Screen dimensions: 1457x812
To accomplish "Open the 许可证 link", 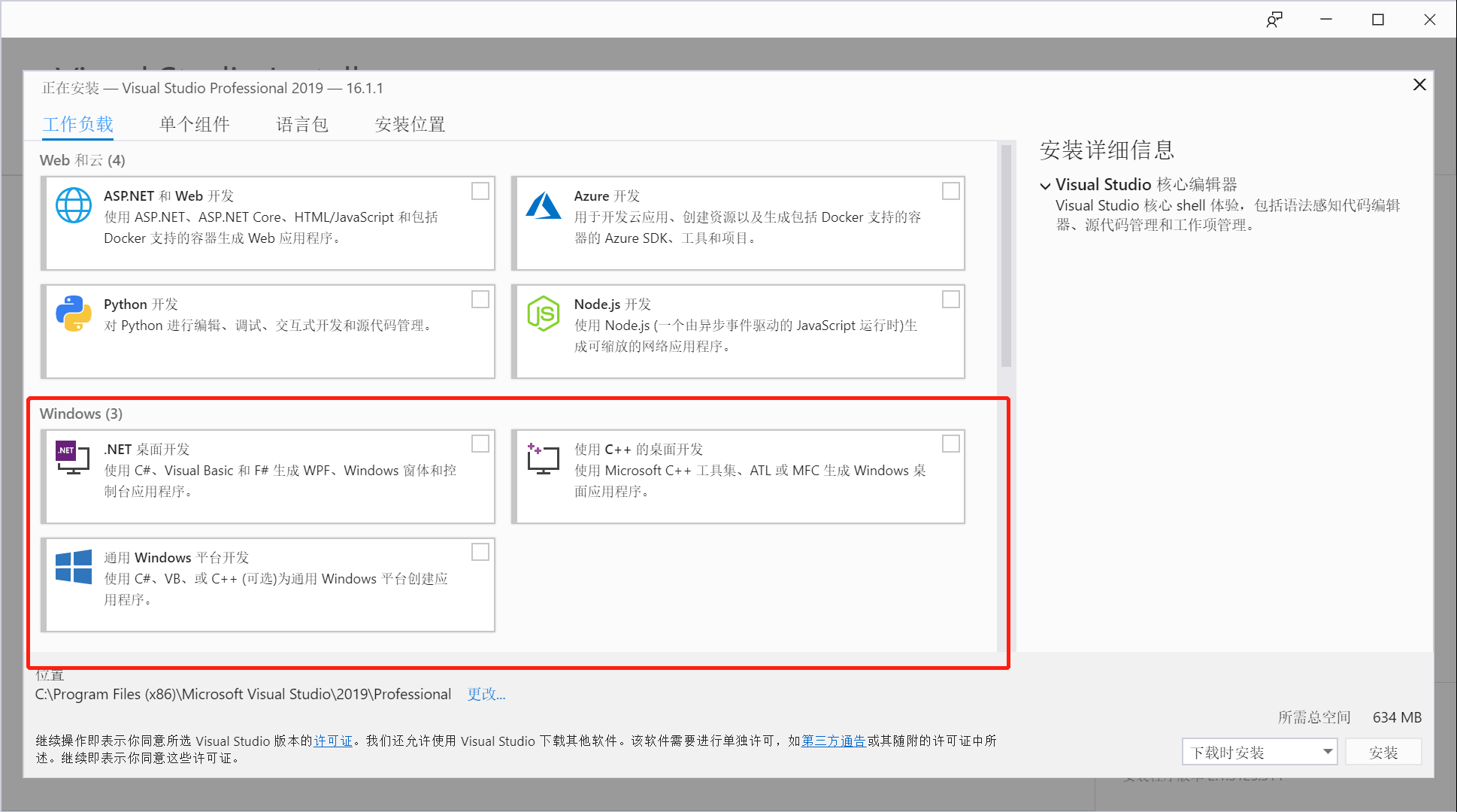I will coord(332,741).
